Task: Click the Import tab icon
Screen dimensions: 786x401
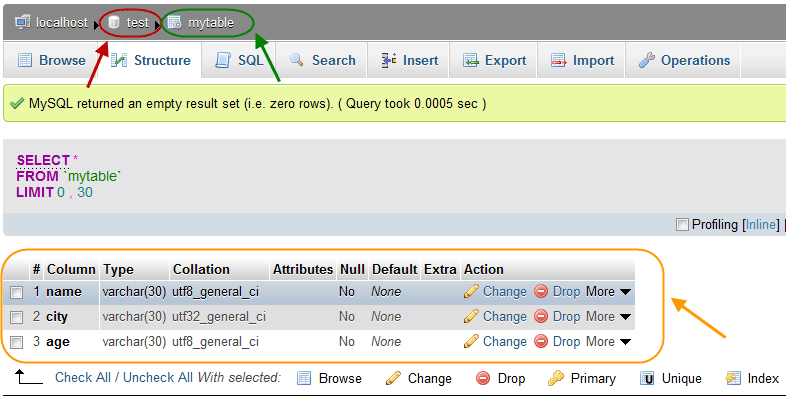Action: click(x=558, y=60)
